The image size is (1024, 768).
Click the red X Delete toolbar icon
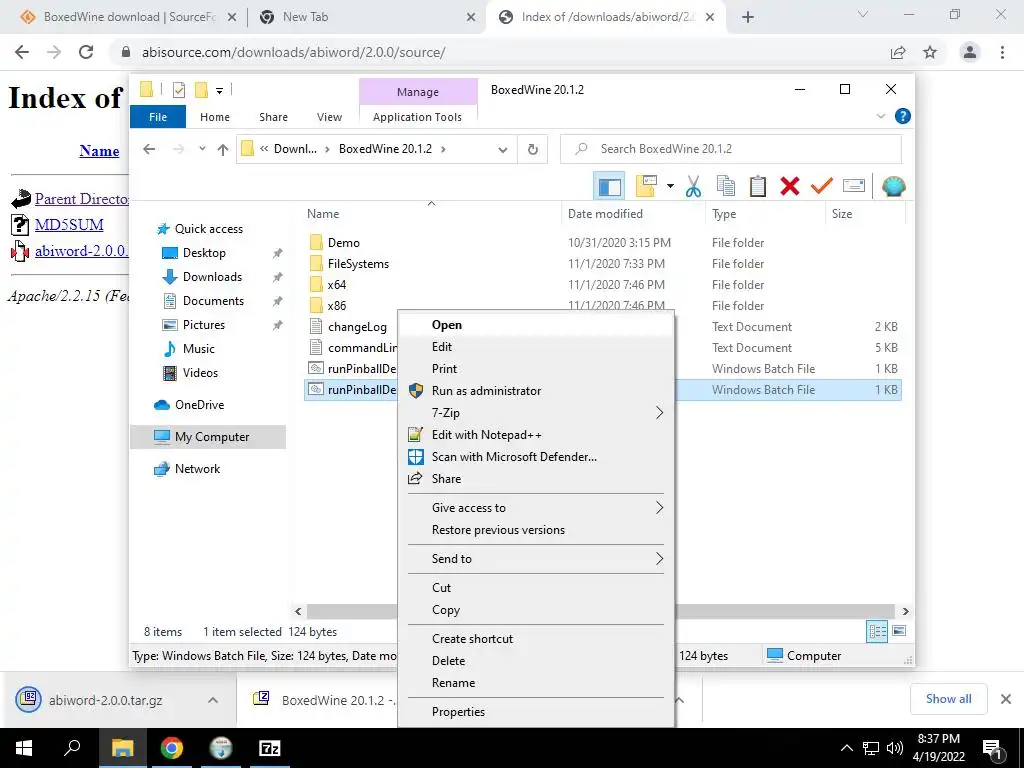[x=790, y=186]
